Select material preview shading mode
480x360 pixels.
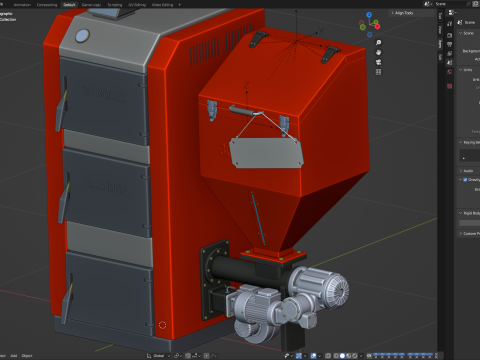pyautogui.click(x=348, y=356)
